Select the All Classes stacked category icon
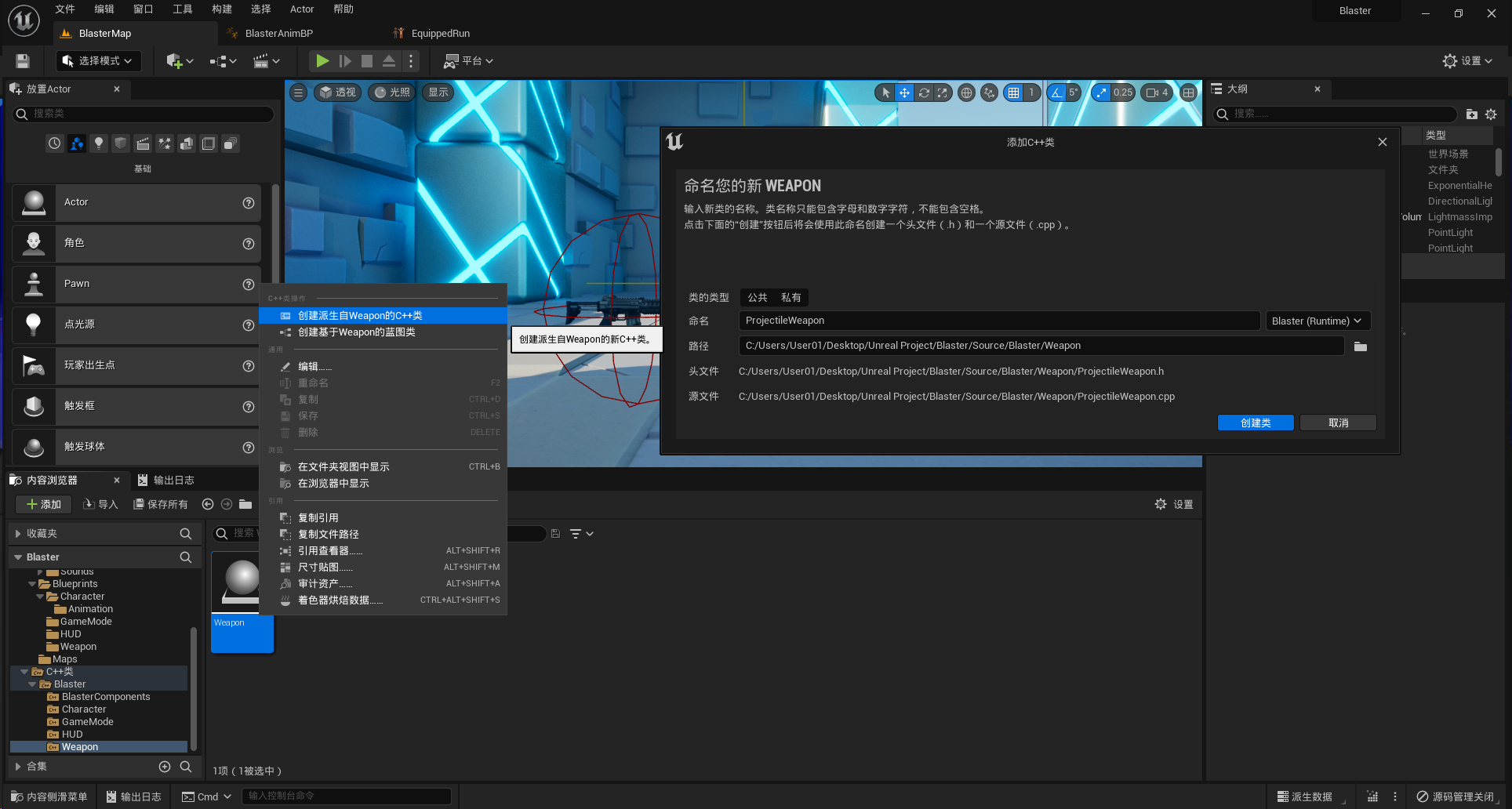The image size is (1512, 809). click(x=231, y=143)
